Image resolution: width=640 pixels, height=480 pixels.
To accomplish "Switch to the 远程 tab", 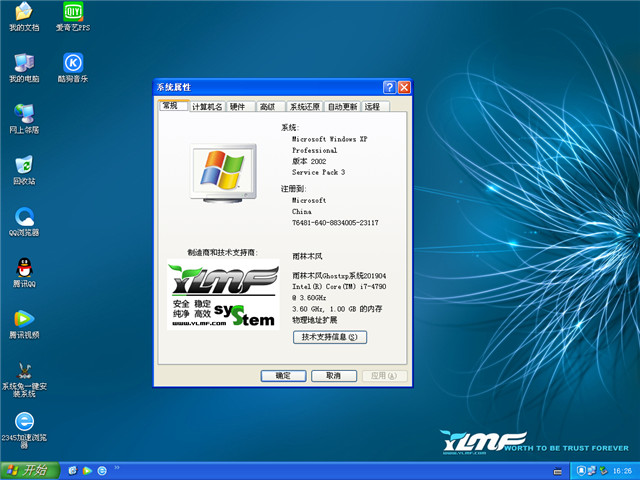I will [x=375, y=107].
